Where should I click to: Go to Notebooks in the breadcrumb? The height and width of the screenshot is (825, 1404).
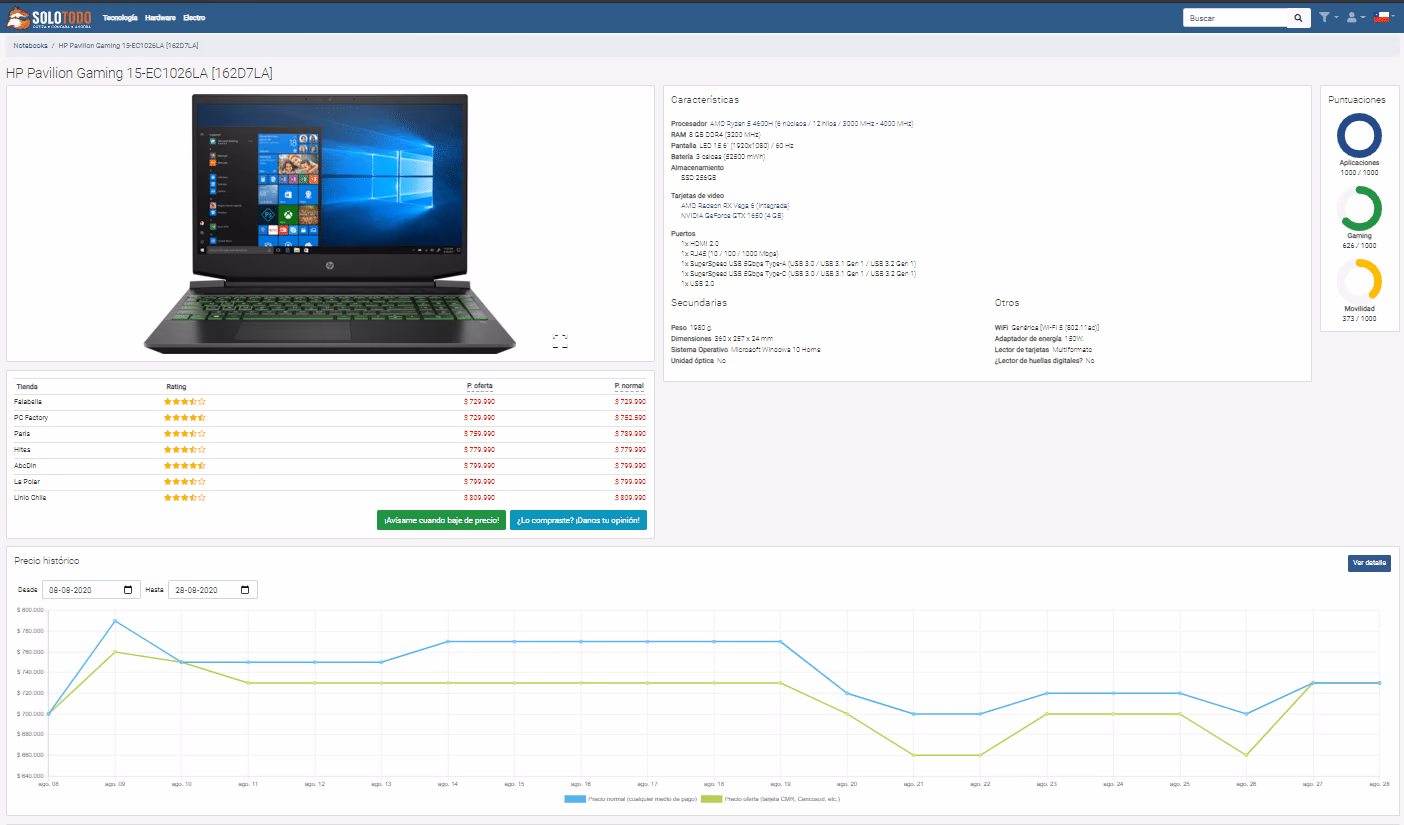coord(30,46)
